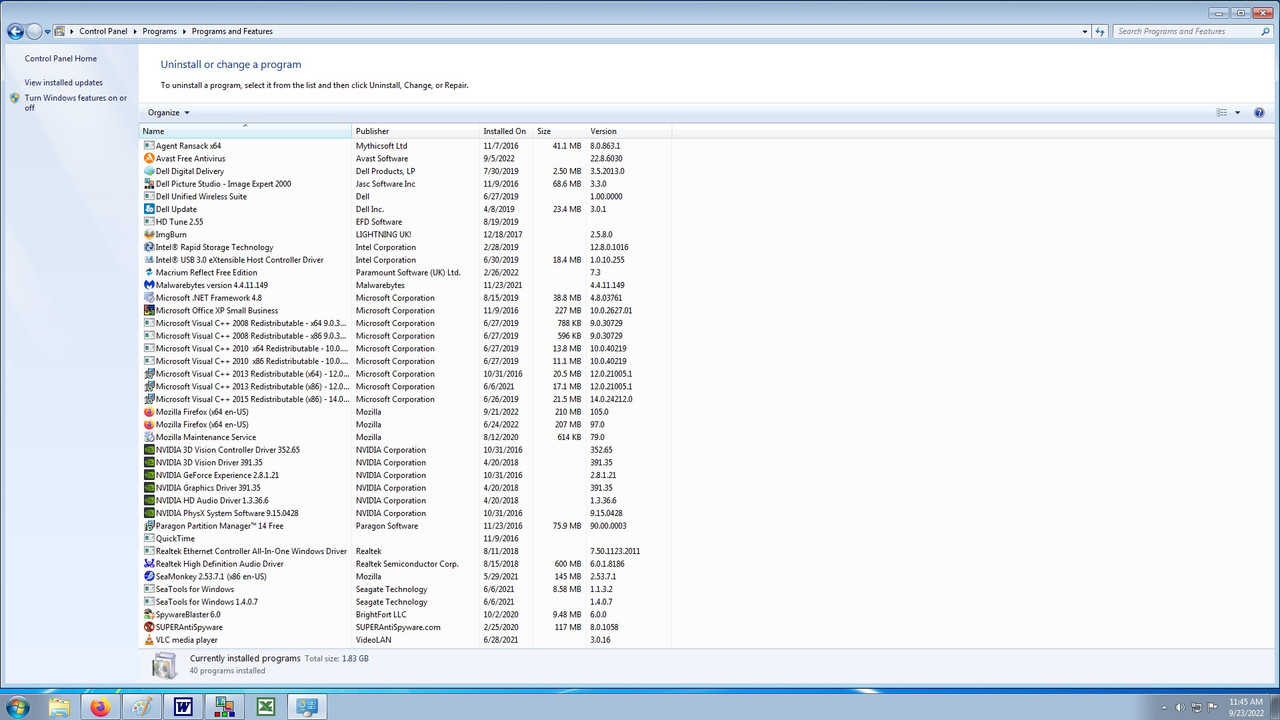Screen dimensions: 1280x720
Task: Select HD Tune 2.55 entry
Action: click(405, 222)
